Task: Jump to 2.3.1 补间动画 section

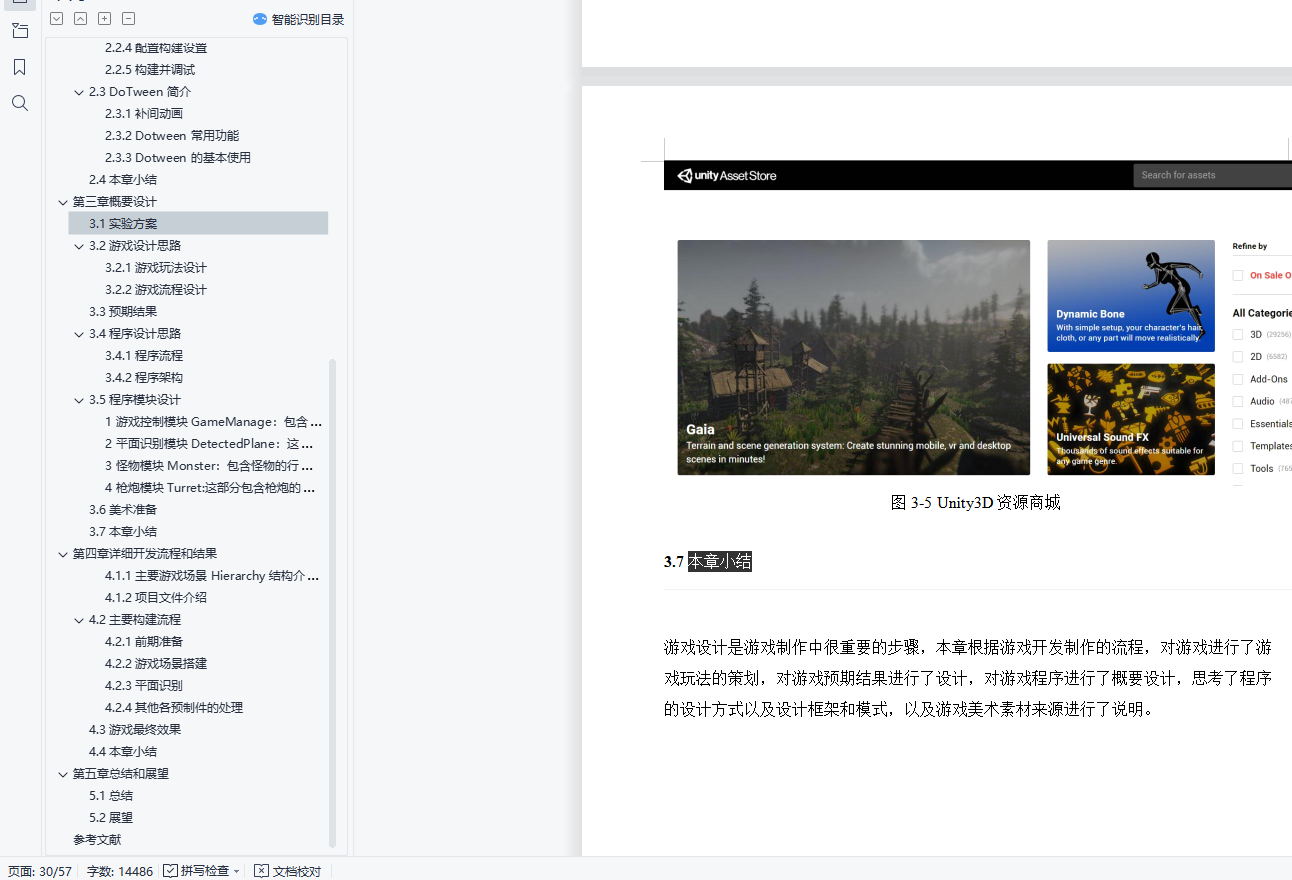Action: point(144,114)
